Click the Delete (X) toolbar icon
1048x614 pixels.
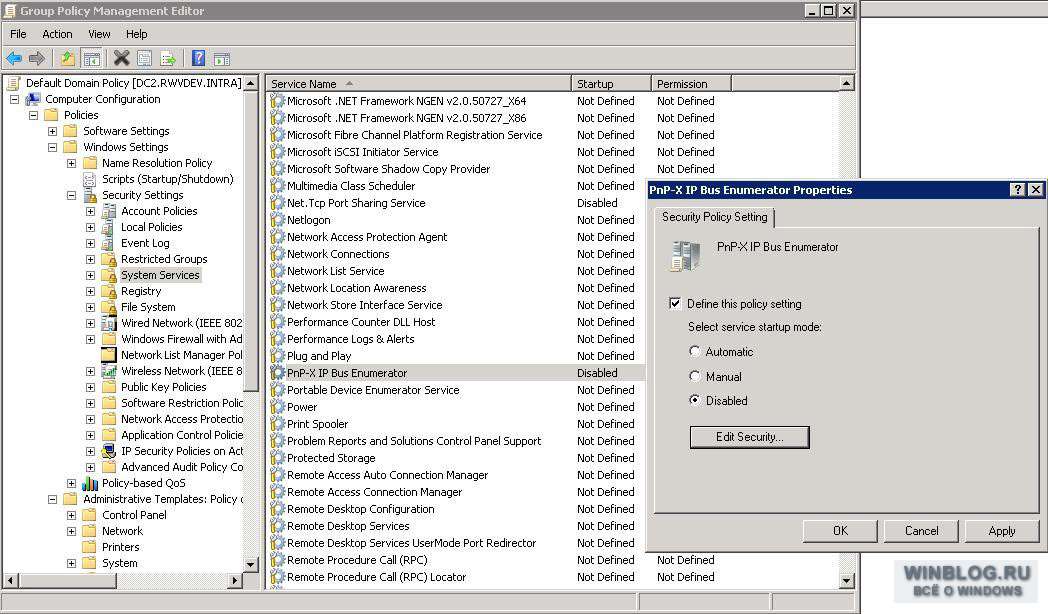coord(121,59)
